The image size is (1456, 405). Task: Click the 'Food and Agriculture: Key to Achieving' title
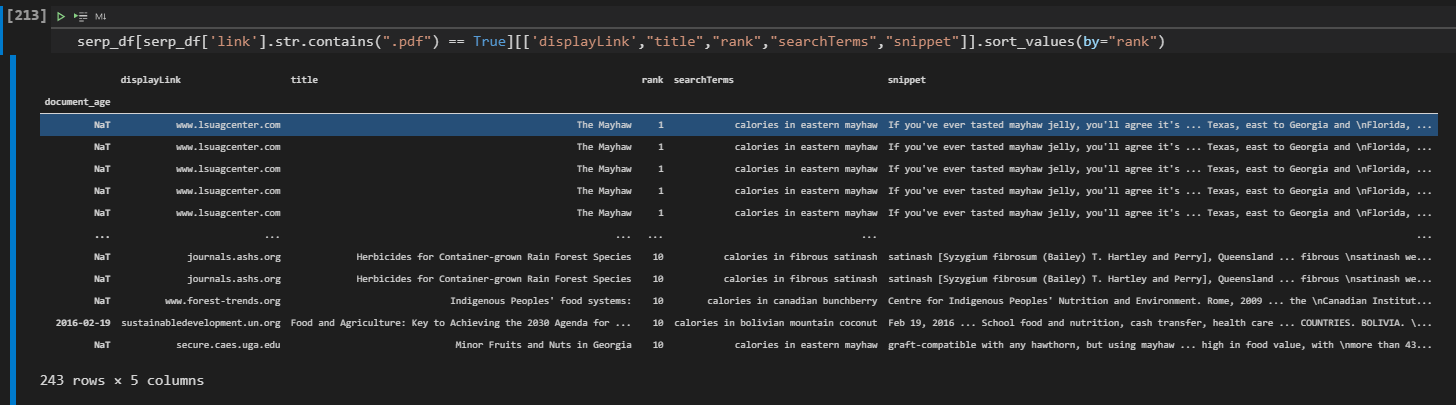pyautogui.click(x=461, y=323)
